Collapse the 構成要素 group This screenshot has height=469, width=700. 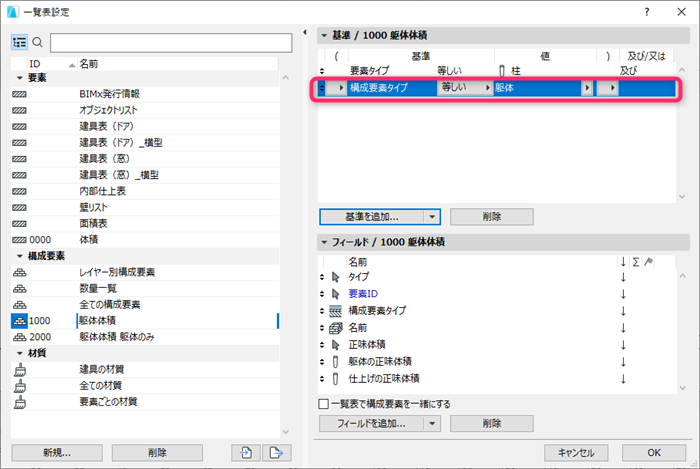tap(19, 256)
